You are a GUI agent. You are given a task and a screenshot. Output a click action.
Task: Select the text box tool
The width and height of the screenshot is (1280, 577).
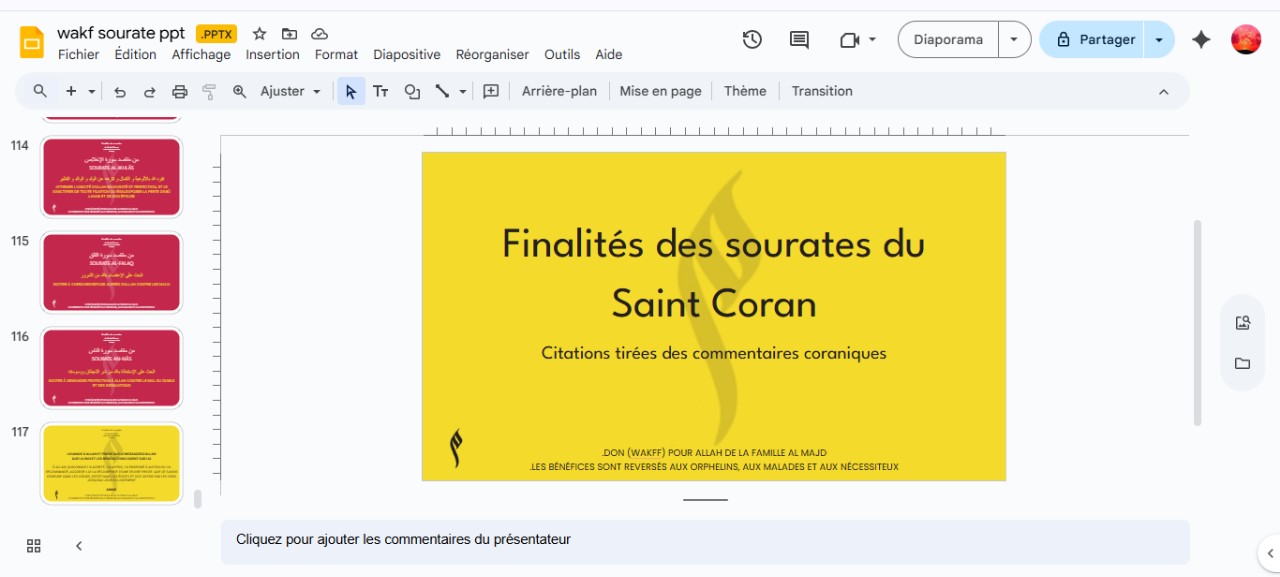(x=380, y=91)
